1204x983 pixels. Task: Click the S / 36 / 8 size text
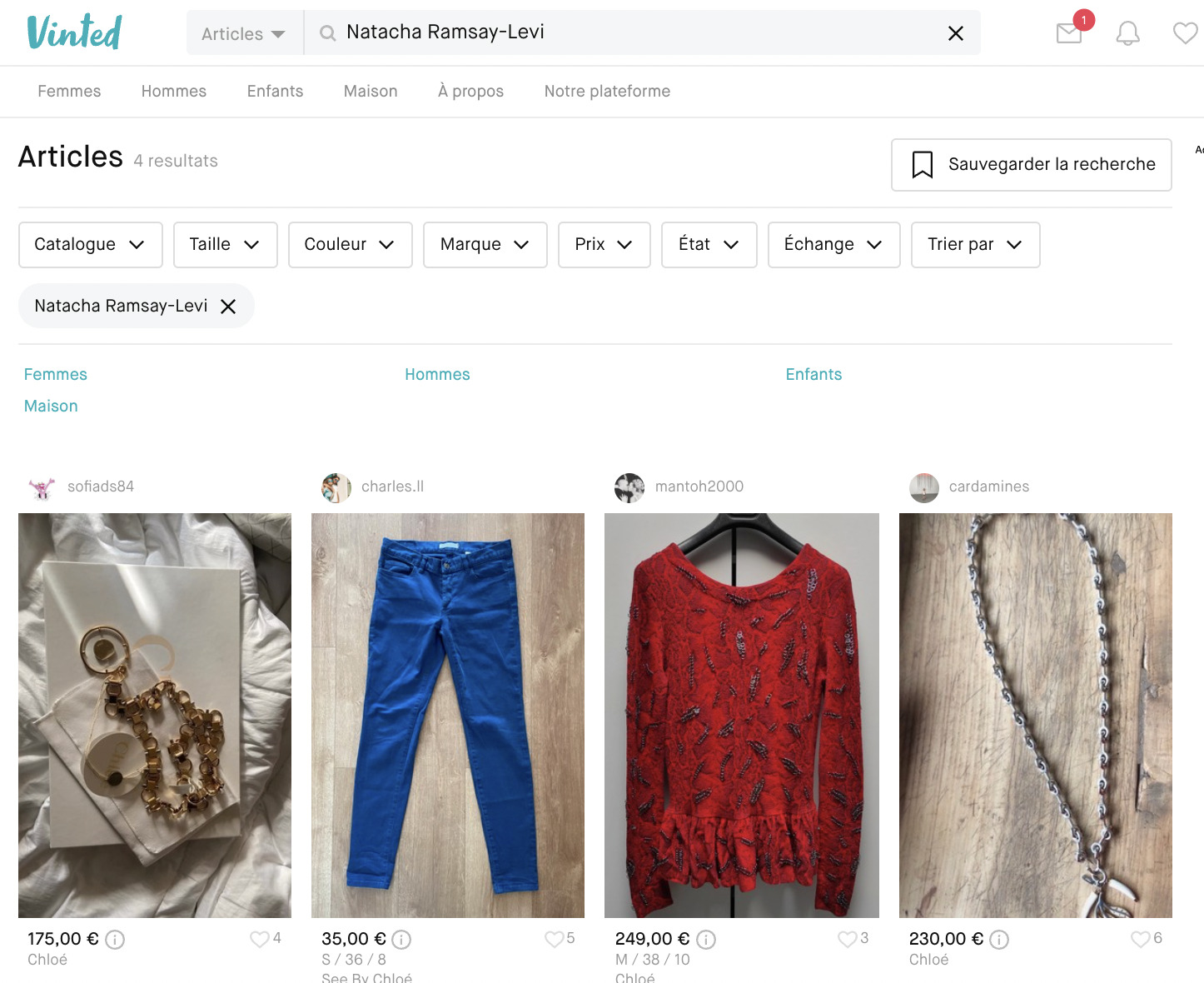pyautogui.click(x=354, y=960)
